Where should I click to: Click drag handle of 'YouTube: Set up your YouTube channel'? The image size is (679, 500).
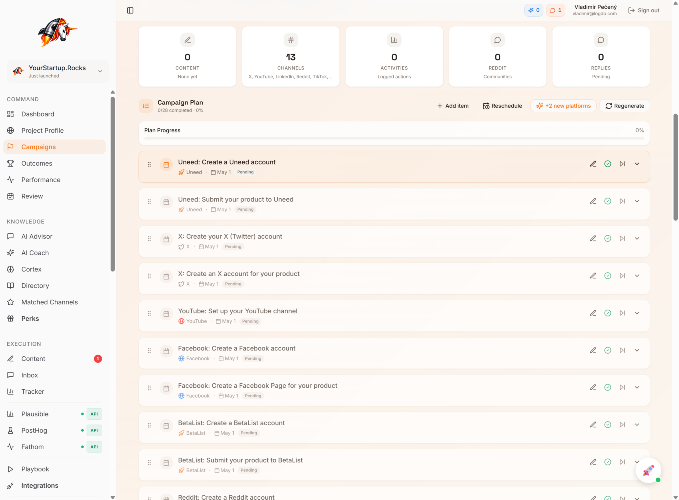click(149, 313)
